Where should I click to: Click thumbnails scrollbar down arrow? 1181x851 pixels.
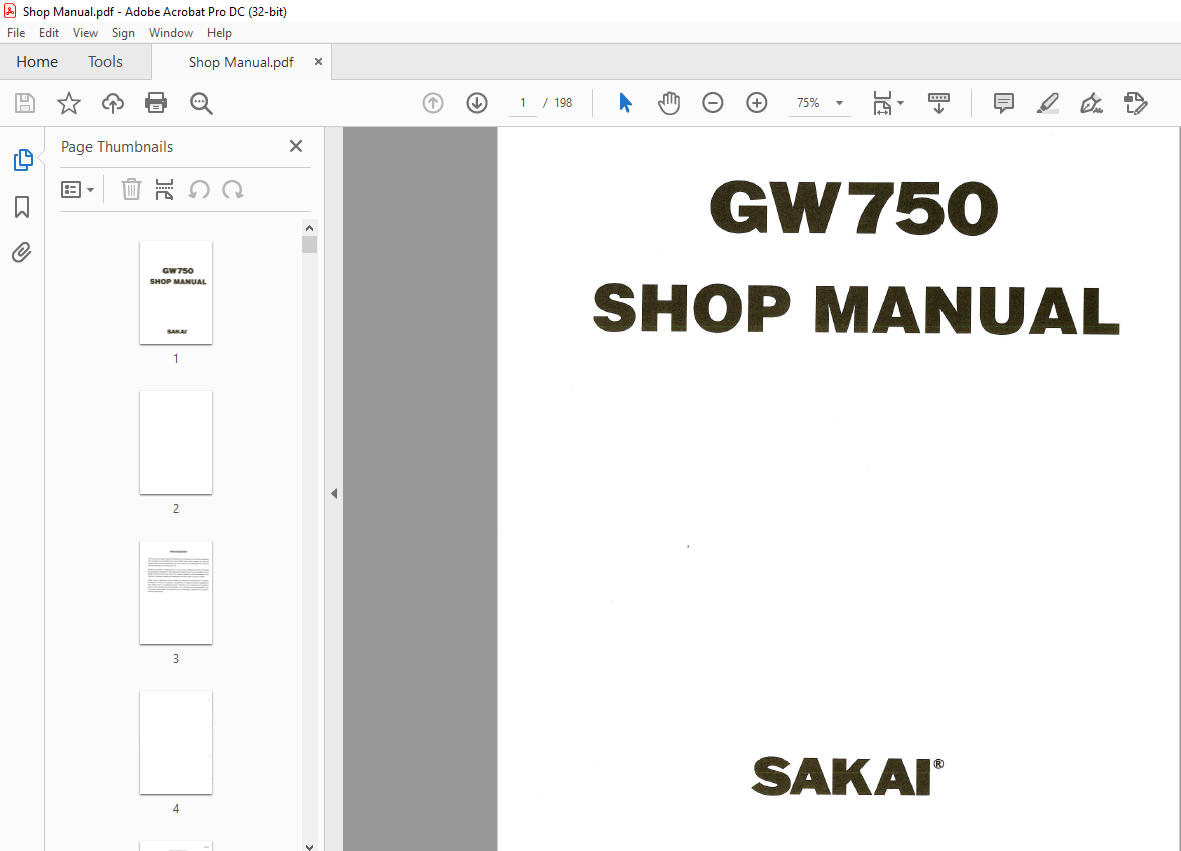(x=310, y=845)
